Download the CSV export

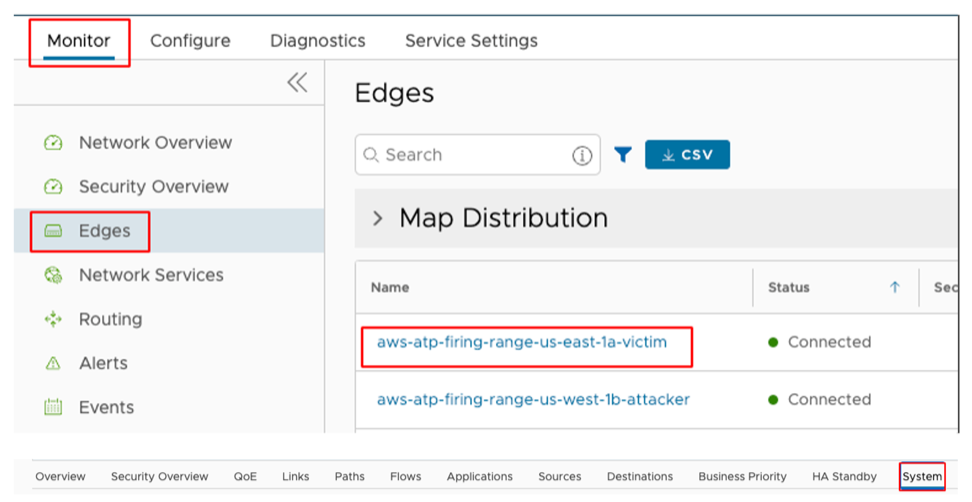click(x=687, y=155)
